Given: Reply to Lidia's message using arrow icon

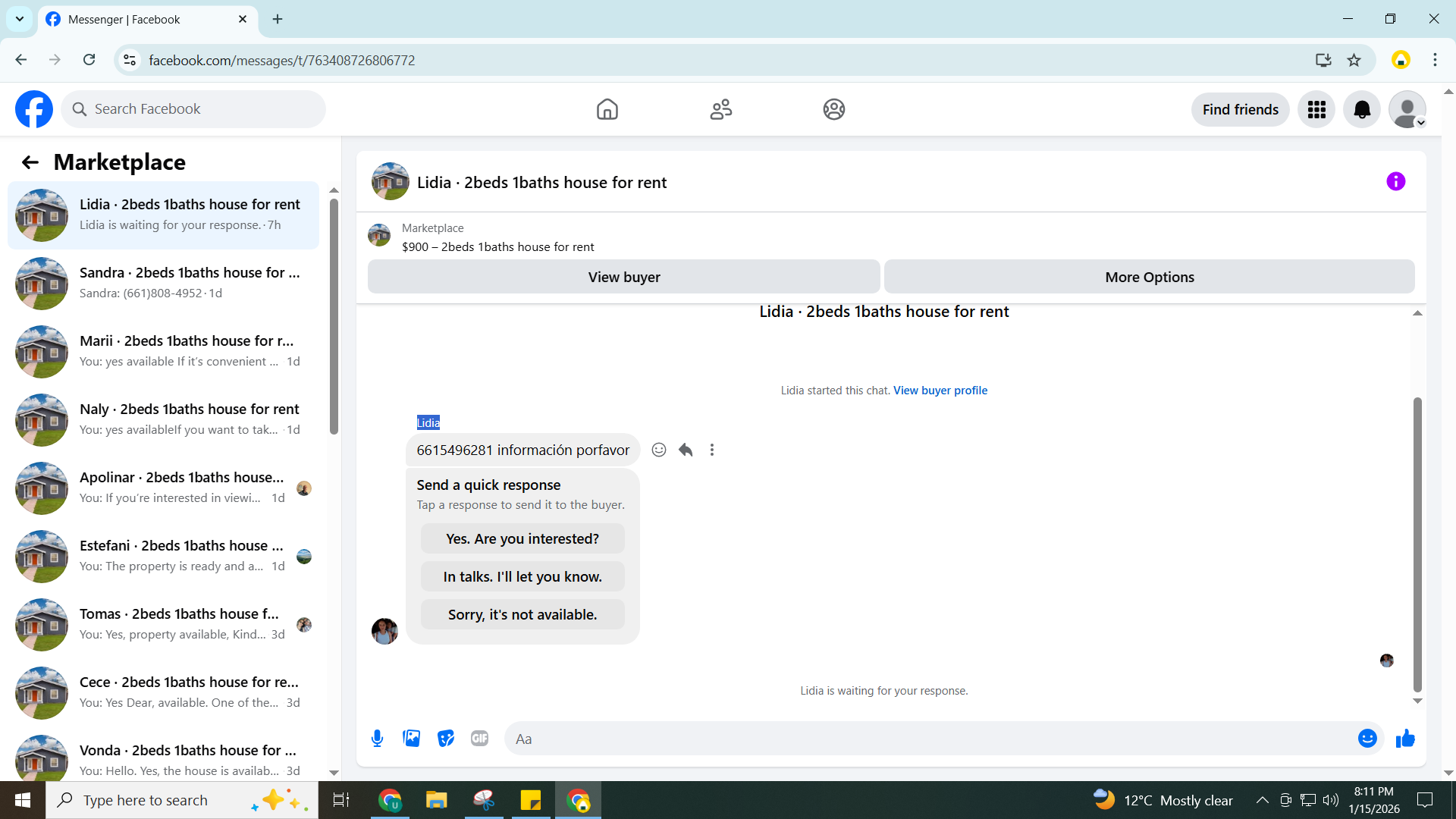Looking at the screenshot, I should tap(686, 450).
